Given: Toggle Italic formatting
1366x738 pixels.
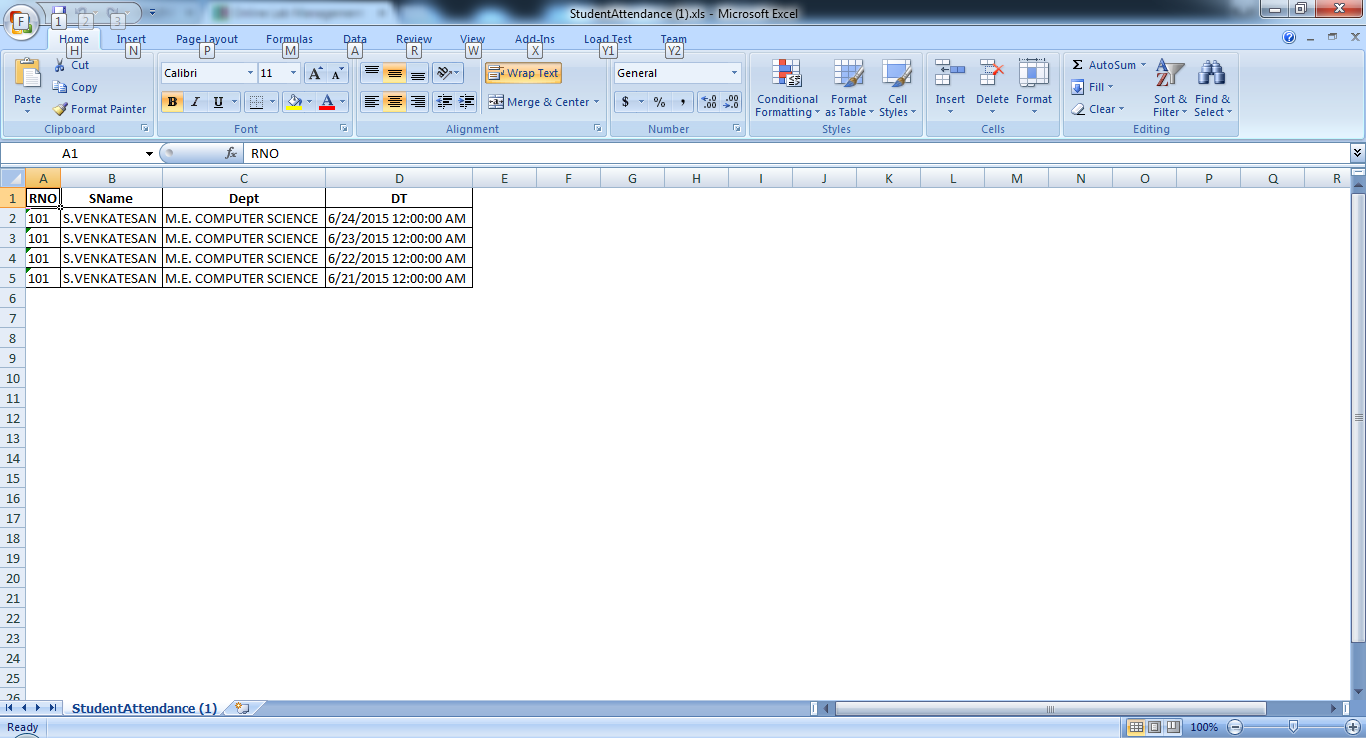Looking at the screenshot, I should point(195,102).
